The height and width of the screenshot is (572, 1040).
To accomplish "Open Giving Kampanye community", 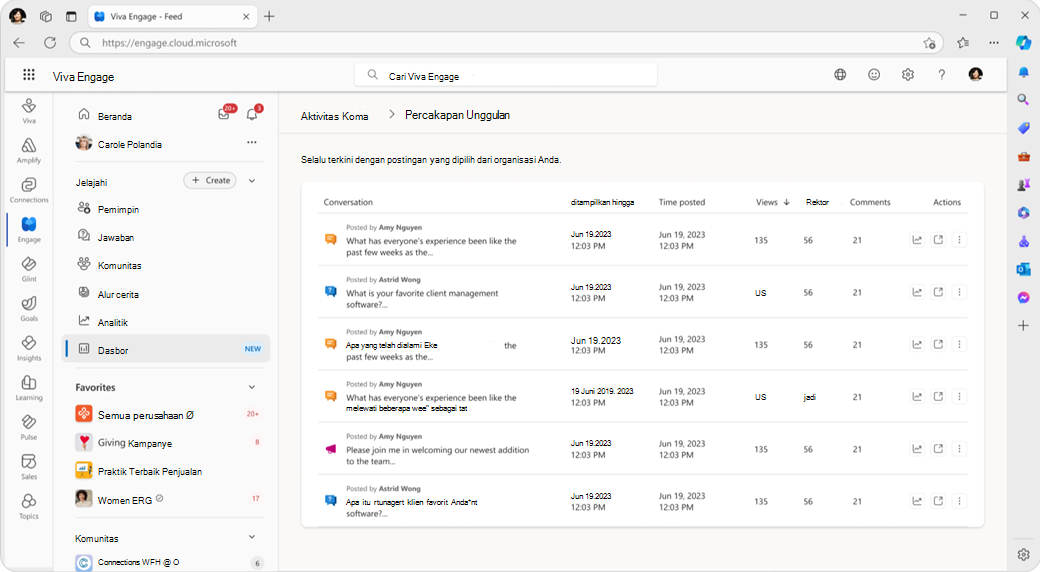I will (x=166, y=443).
